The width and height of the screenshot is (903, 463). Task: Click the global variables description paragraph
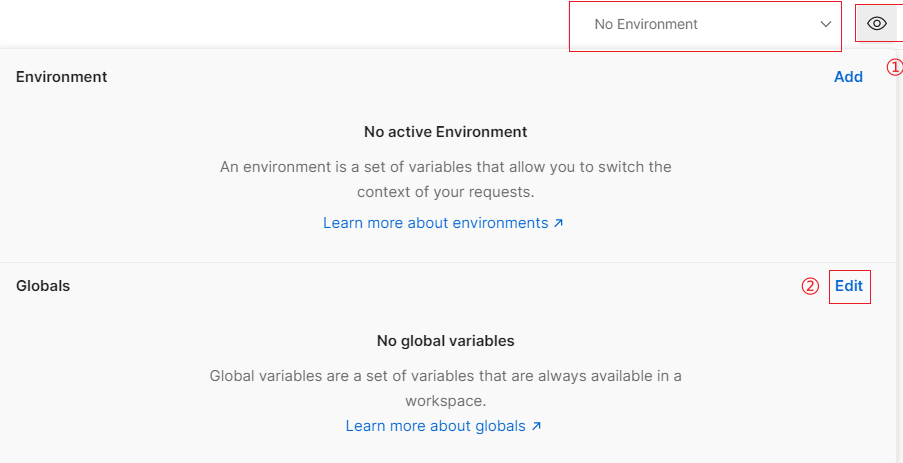tap(446, 388)
